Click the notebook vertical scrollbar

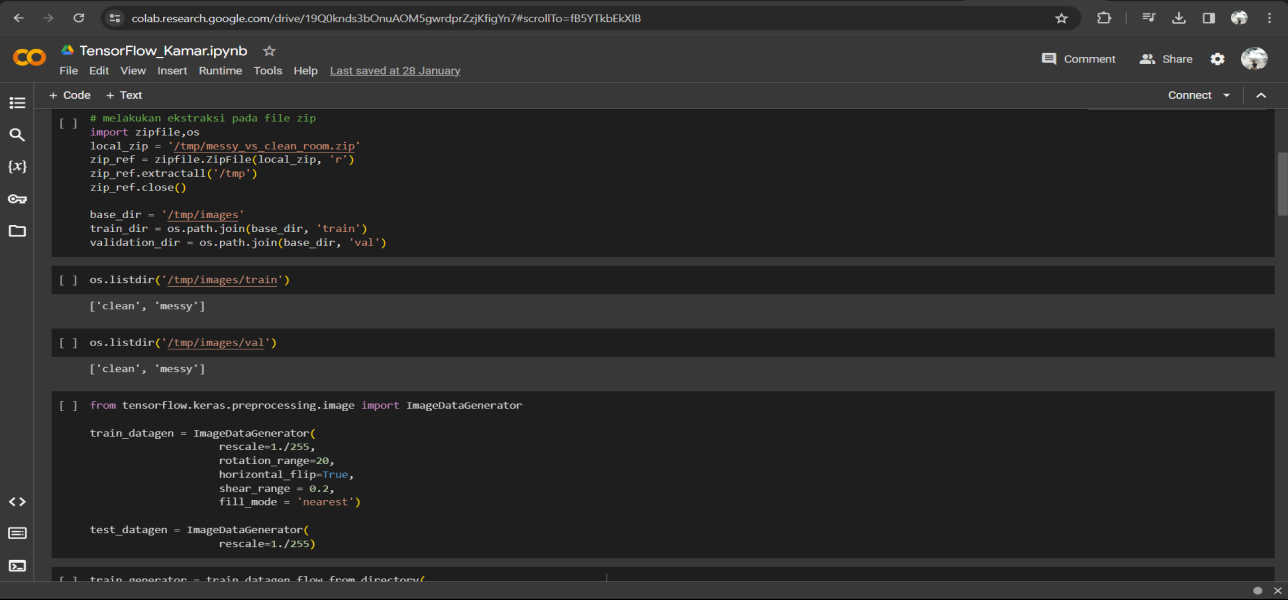point(1282,184)
